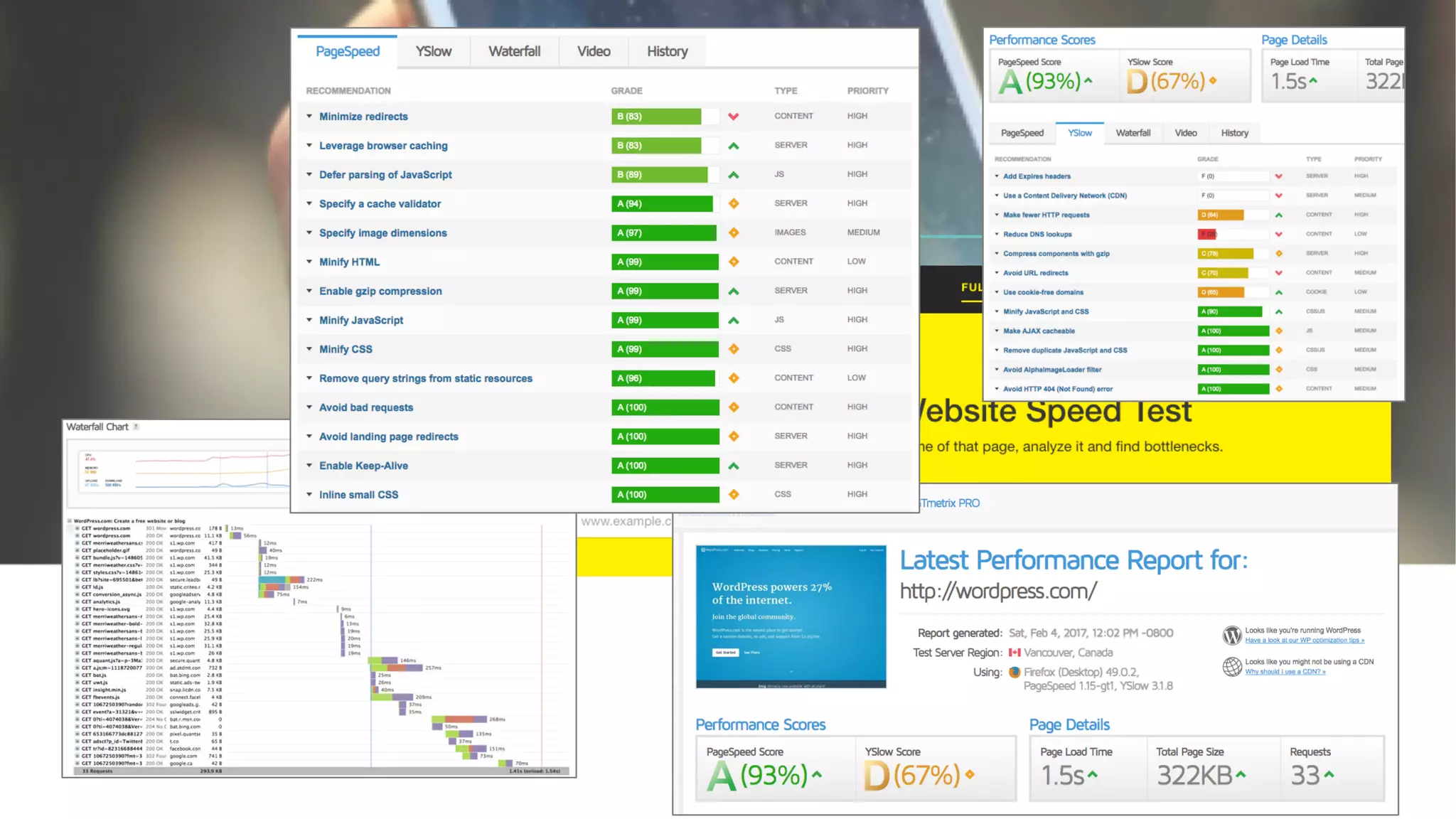Click the orange diamond for Specify image dimensions

click(x=734, y=232)
